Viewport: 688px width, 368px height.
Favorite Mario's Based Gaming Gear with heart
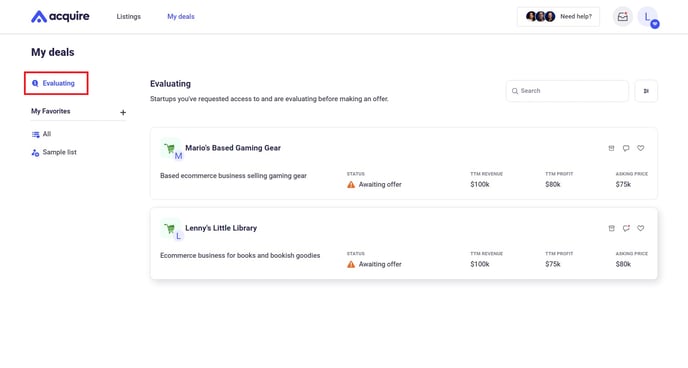tap(641, 148)
